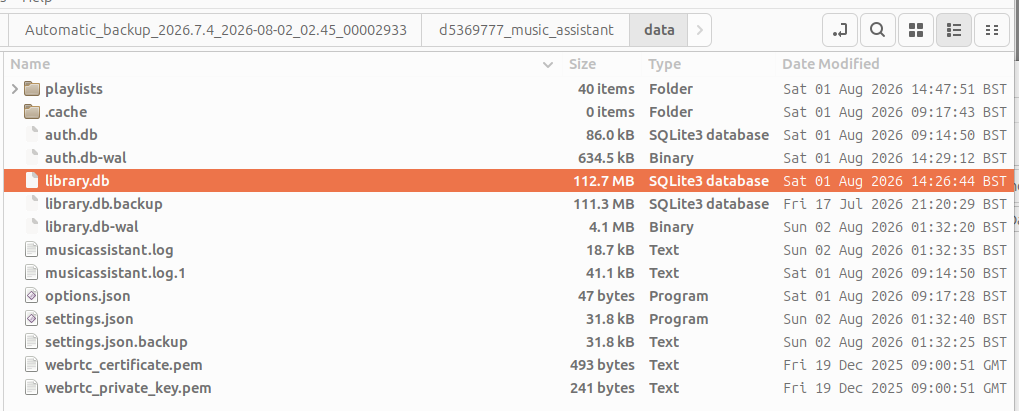1019x411 pixels.
Task: Select the settings.json file icon
Action: pyautogui.click(x=32, y=319)
